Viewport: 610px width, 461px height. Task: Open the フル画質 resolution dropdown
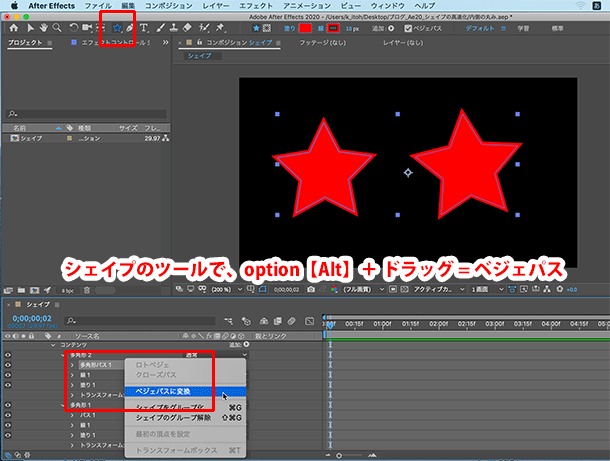click(363, 289)
